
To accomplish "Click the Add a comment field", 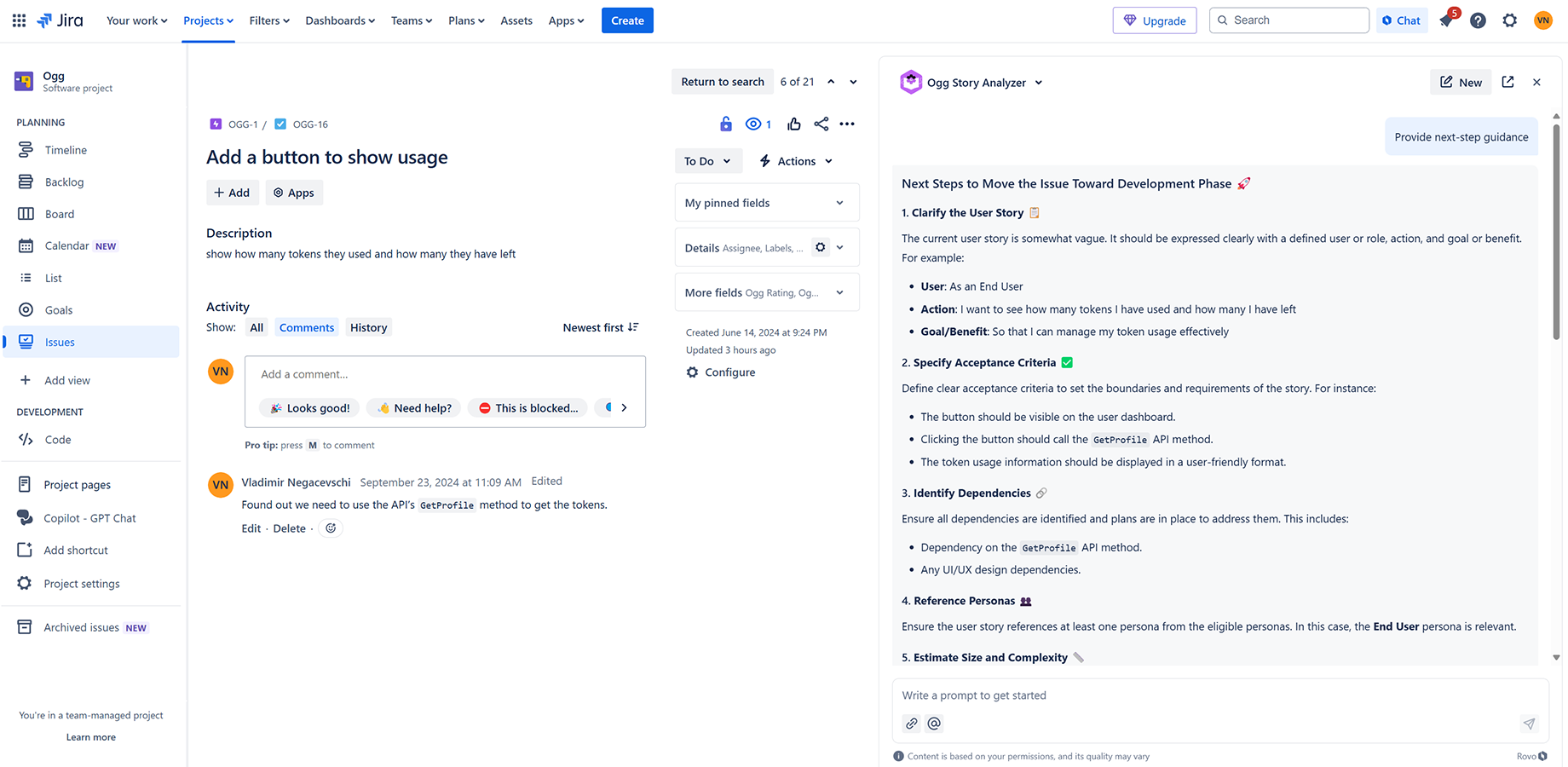I will pos(445,374).
